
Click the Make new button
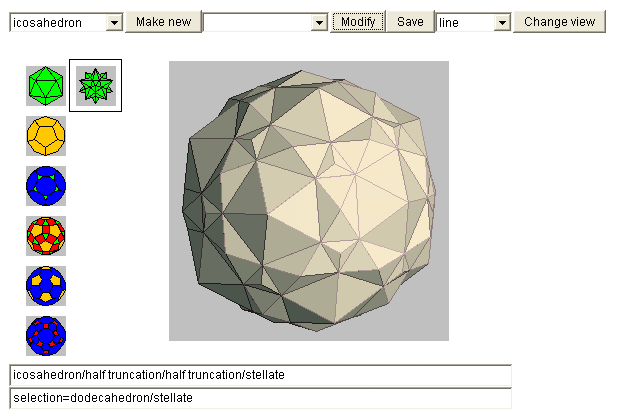[x=162, y=22]
